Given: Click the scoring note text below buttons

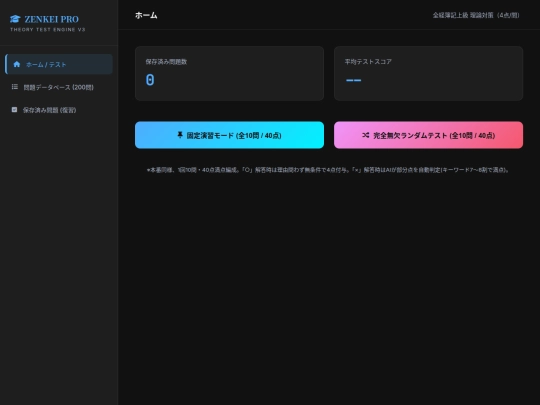Looking at the screenshot, I should (329, 170).
